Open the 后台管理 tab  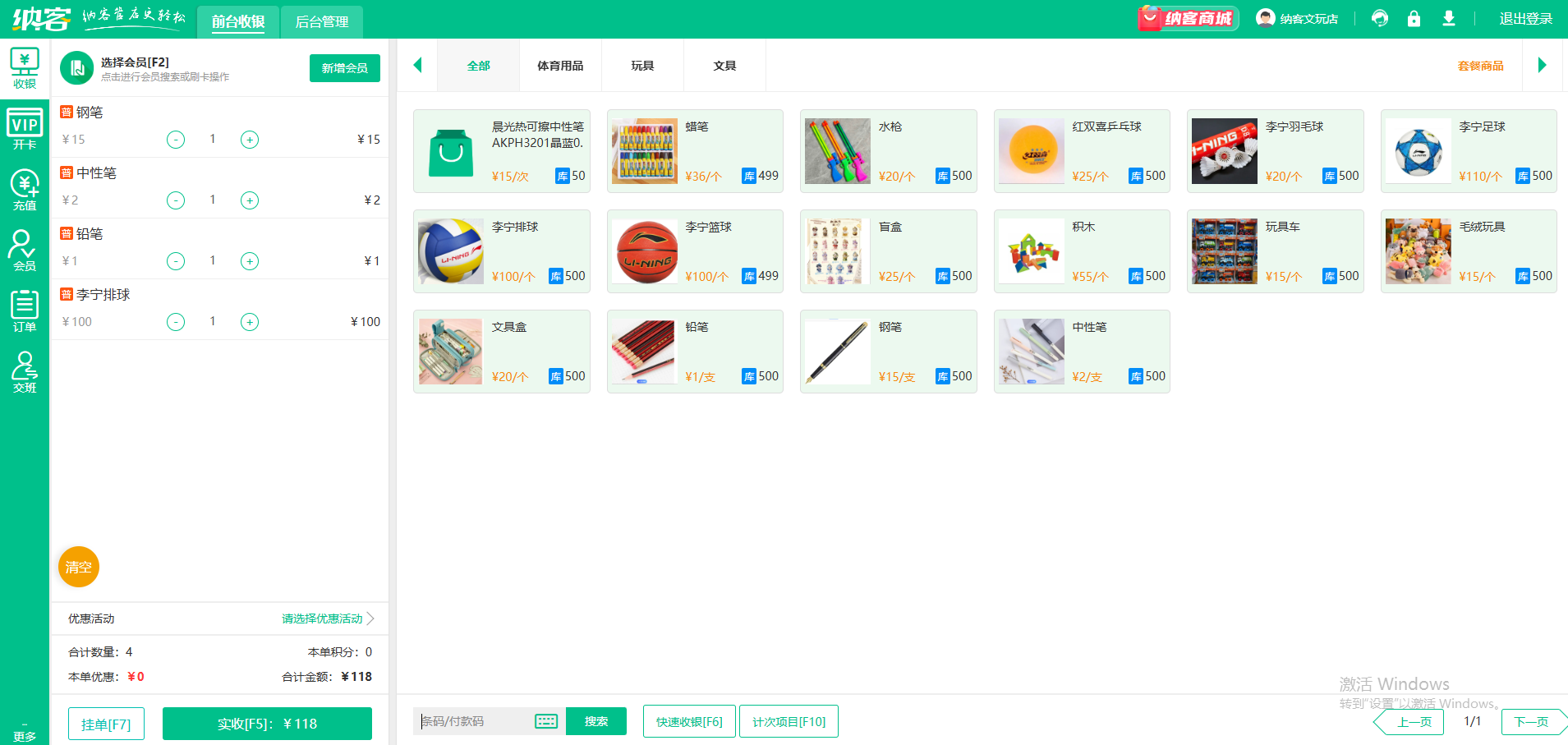coord(321,22)
